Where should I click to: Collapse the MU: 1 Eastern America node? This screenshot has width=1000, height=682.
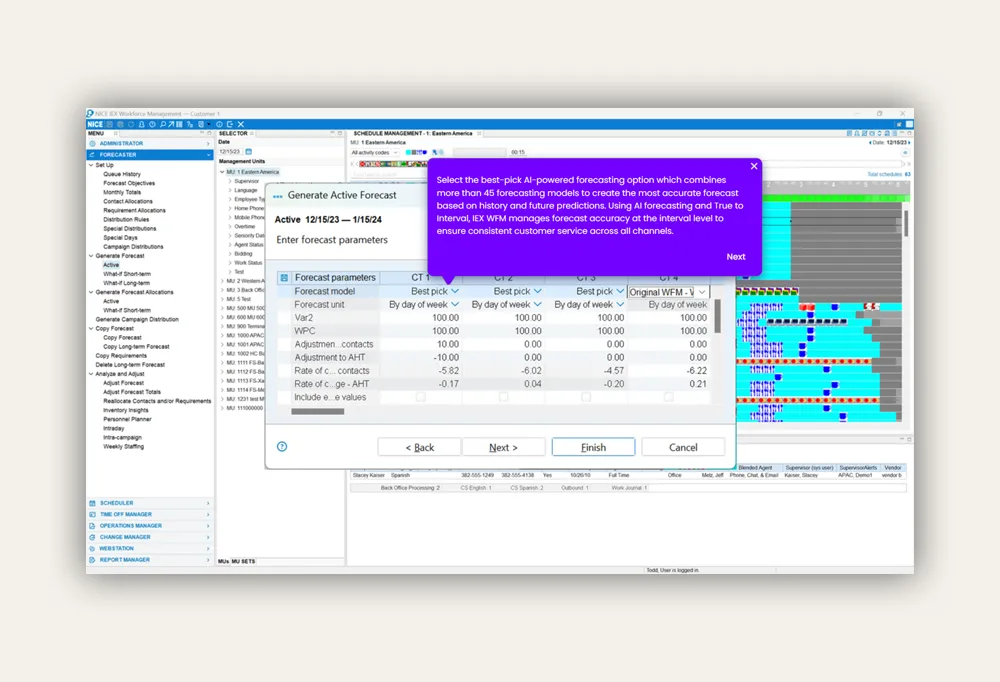[223, 172]
